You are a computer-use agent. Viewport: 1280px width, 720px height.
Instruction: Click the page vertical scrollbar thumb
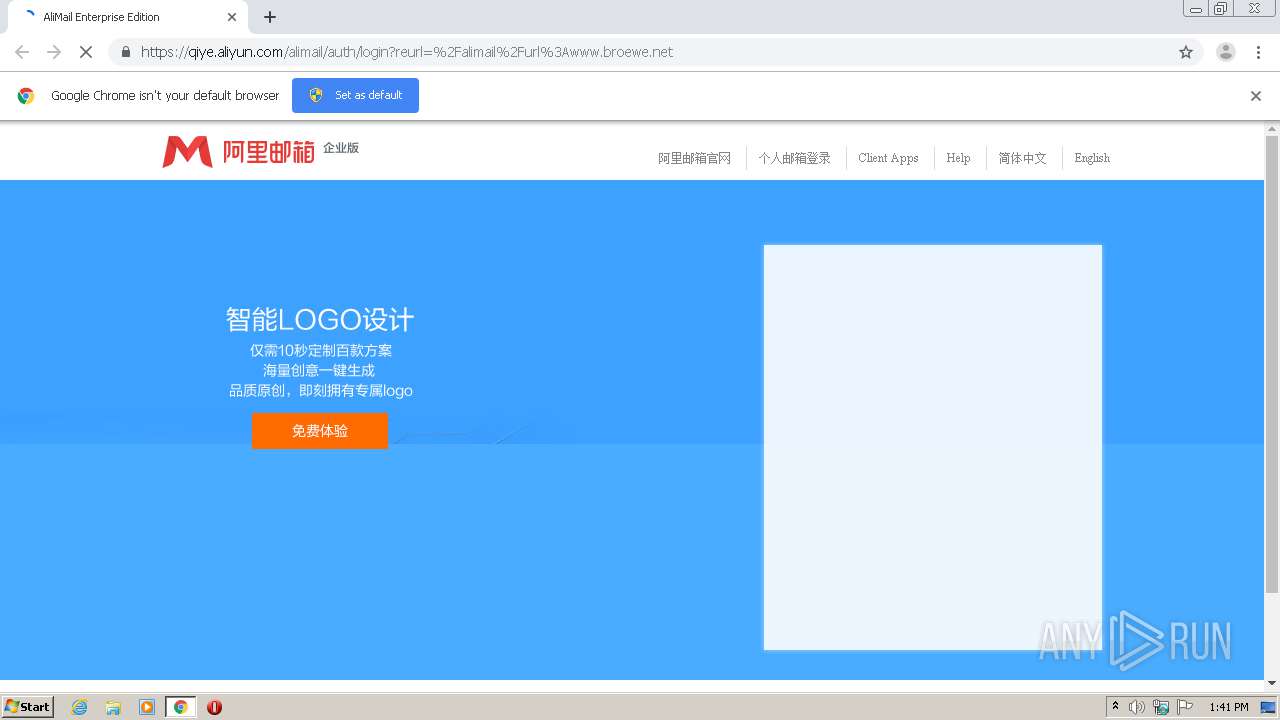(1272, 365)
